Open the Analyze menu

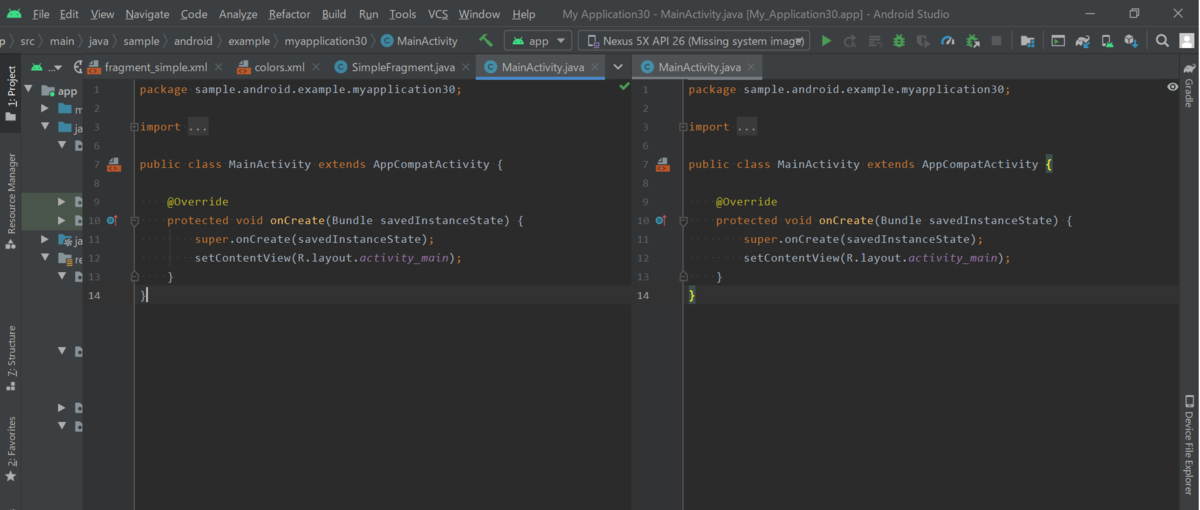coord(237,14)
